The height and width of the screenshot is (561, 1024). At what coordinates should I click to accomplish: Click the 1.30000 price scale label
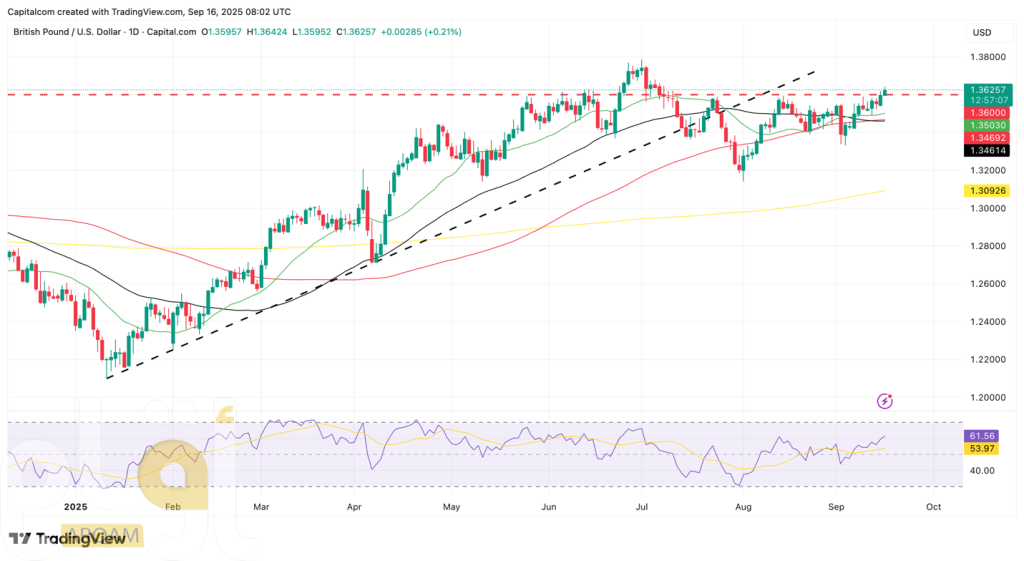tap(987, 208)
